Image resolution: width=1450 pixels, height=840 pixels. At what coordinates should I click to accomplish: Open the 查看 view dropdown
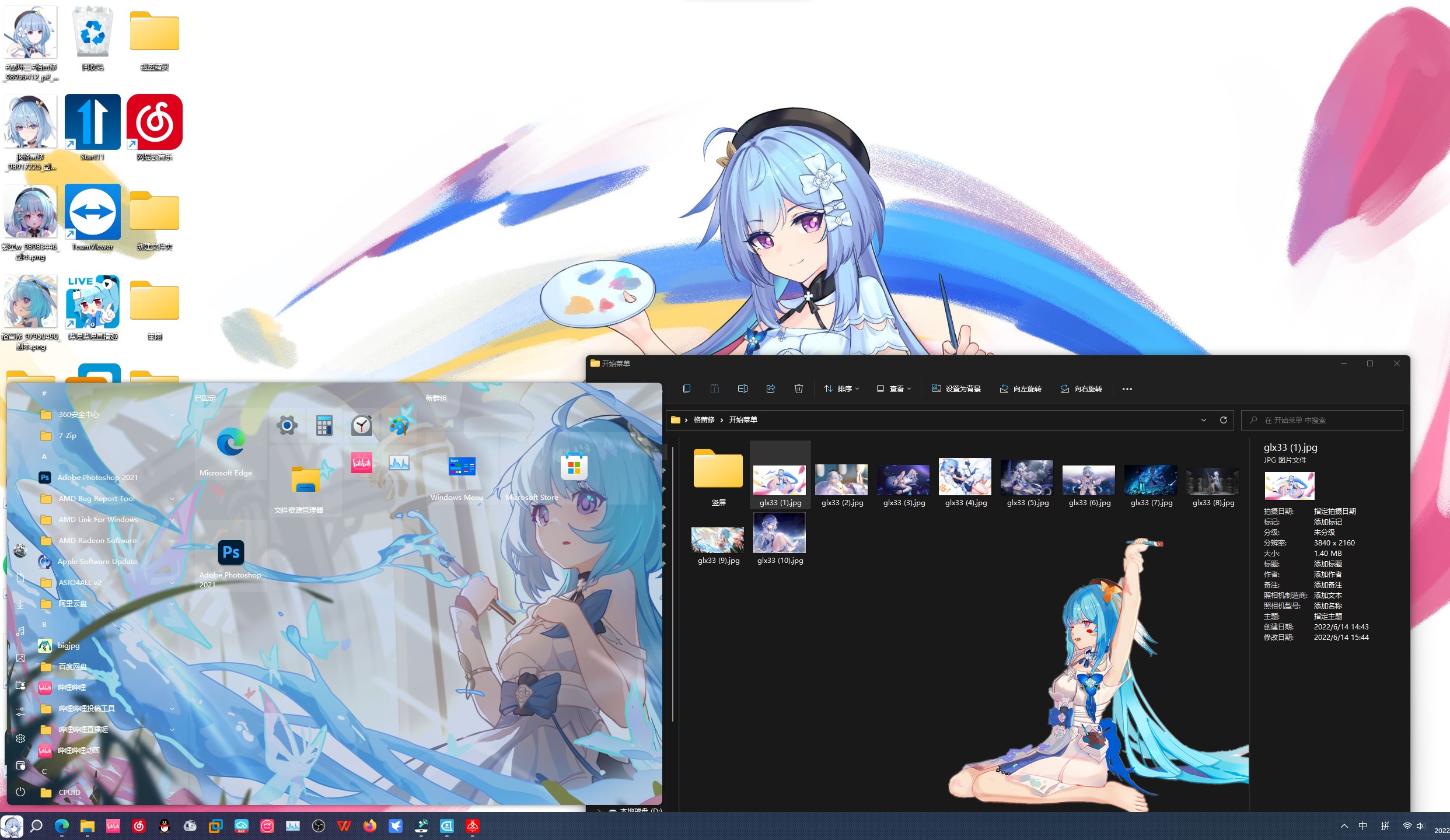click(x=893, y=388)
